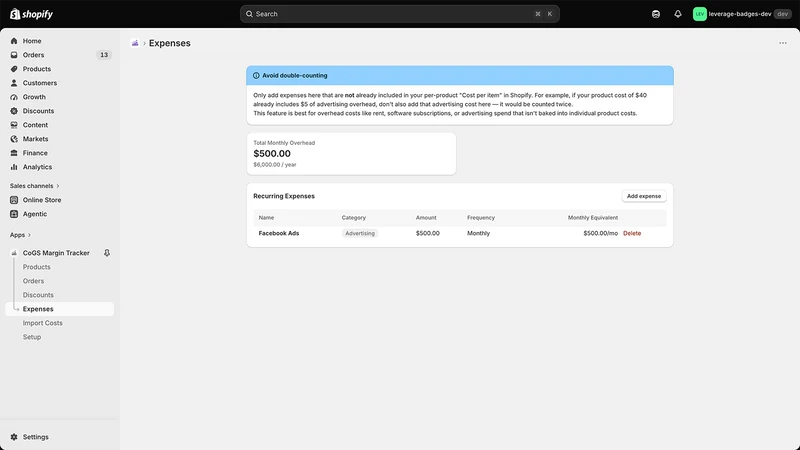
Task: Click the Content icon
Action: [14, 125]
